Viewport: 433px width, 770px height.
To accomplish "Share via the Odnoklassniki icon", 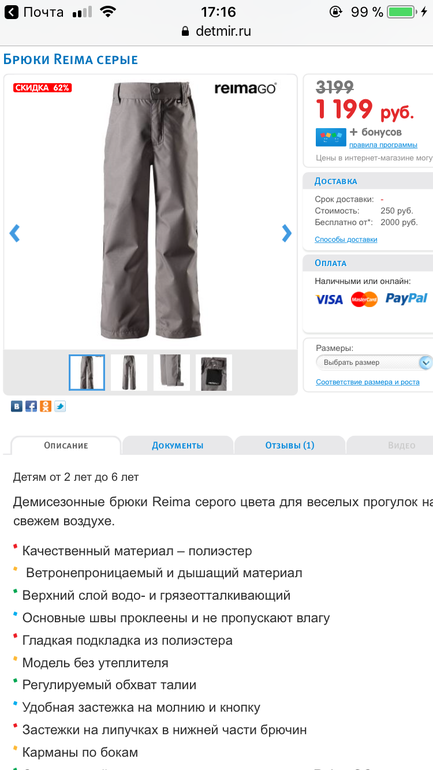I will 46,406.
